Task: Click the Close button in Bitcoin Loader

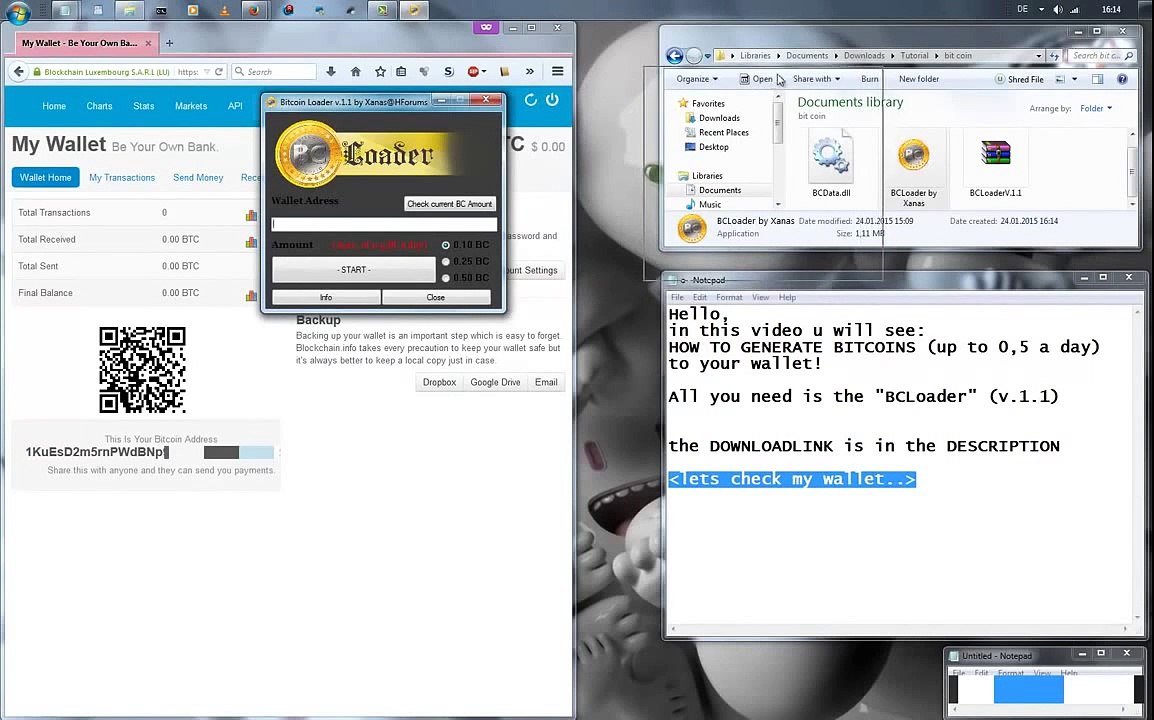Action: tap(436, 297)
